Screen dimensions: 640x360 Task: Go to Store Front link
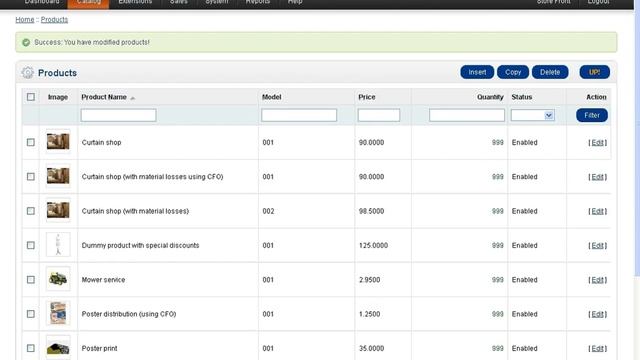(553, 2)
